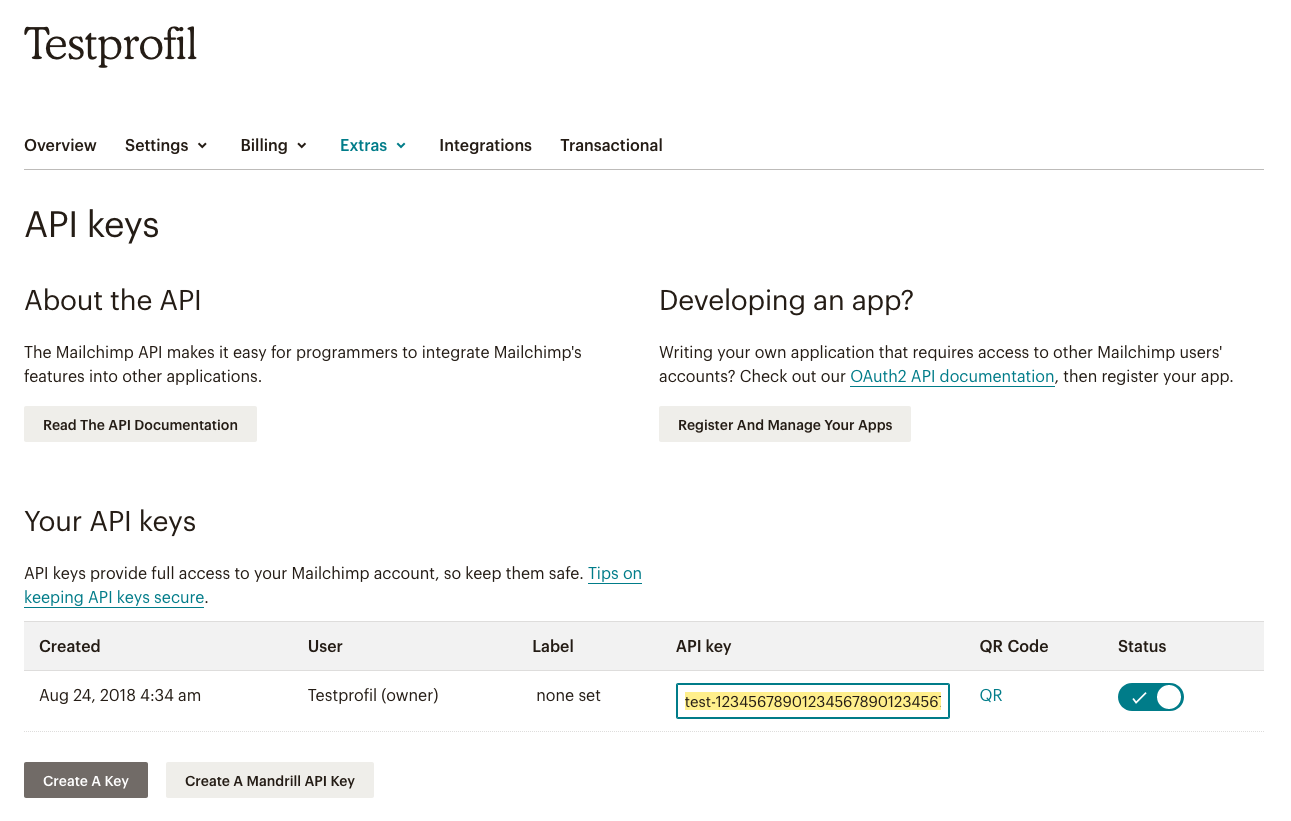The height and width of the screenshot is (821, 1291).
Task: Toggle the API key status switch
Action: coord(1150,697)
